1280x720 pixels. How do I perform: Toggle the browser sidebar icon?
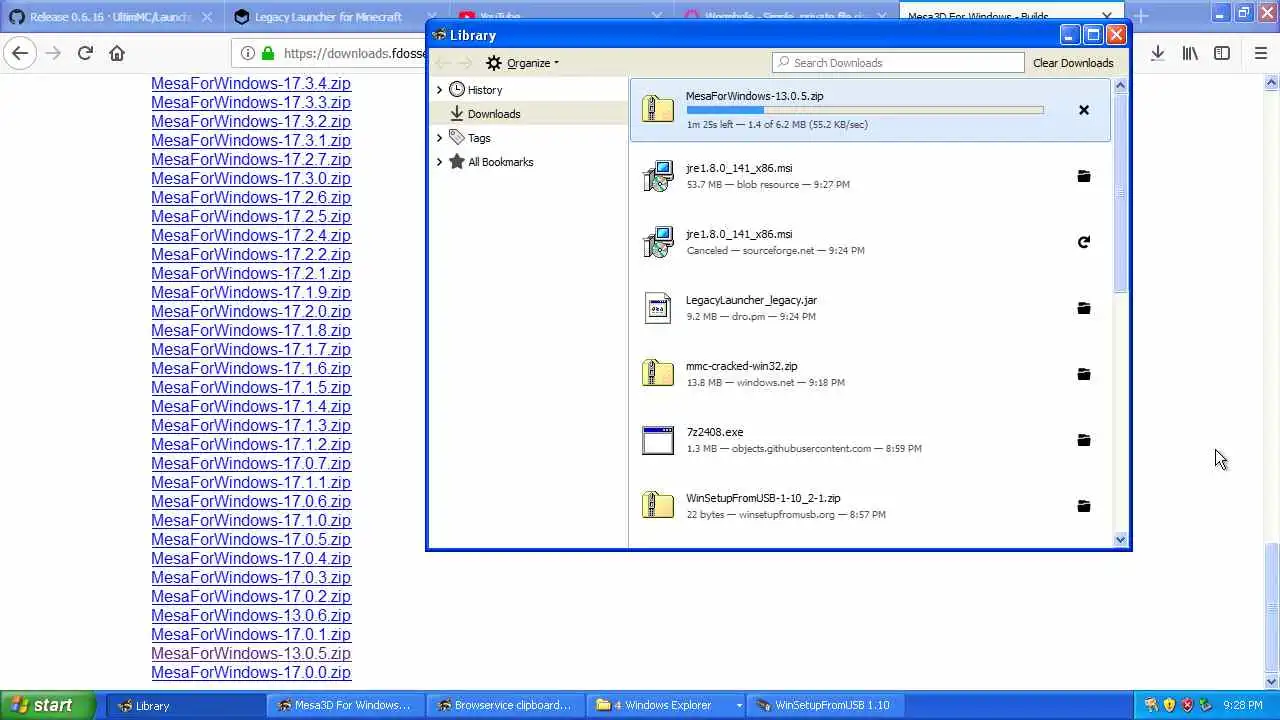[1222, 53]
